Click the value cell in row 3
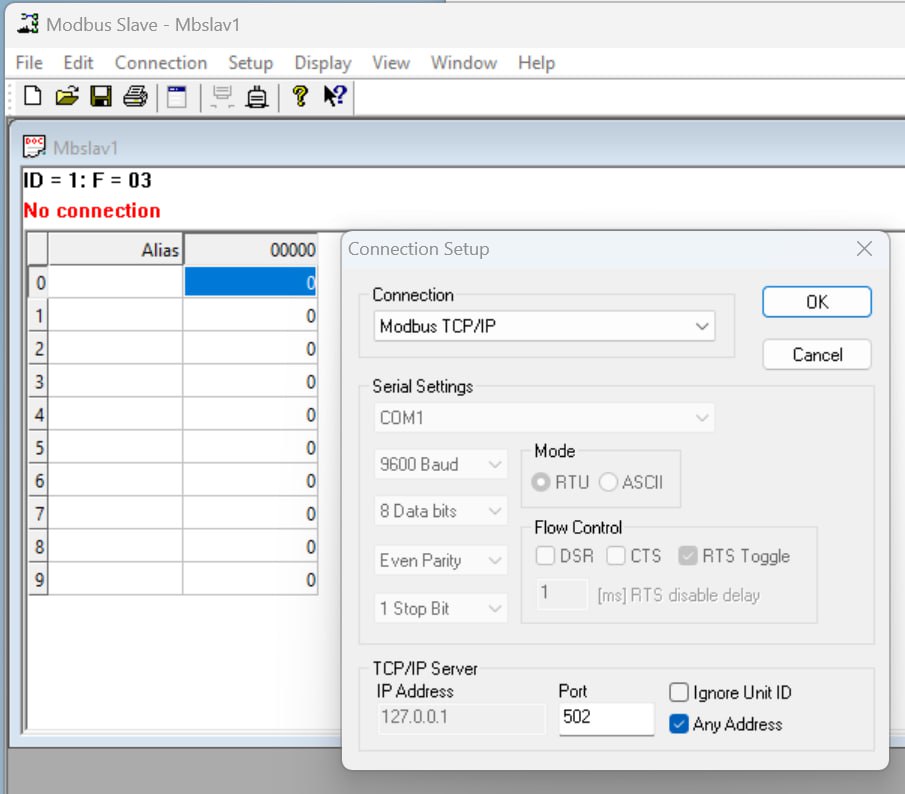905x794 pixels. (250, 381)
